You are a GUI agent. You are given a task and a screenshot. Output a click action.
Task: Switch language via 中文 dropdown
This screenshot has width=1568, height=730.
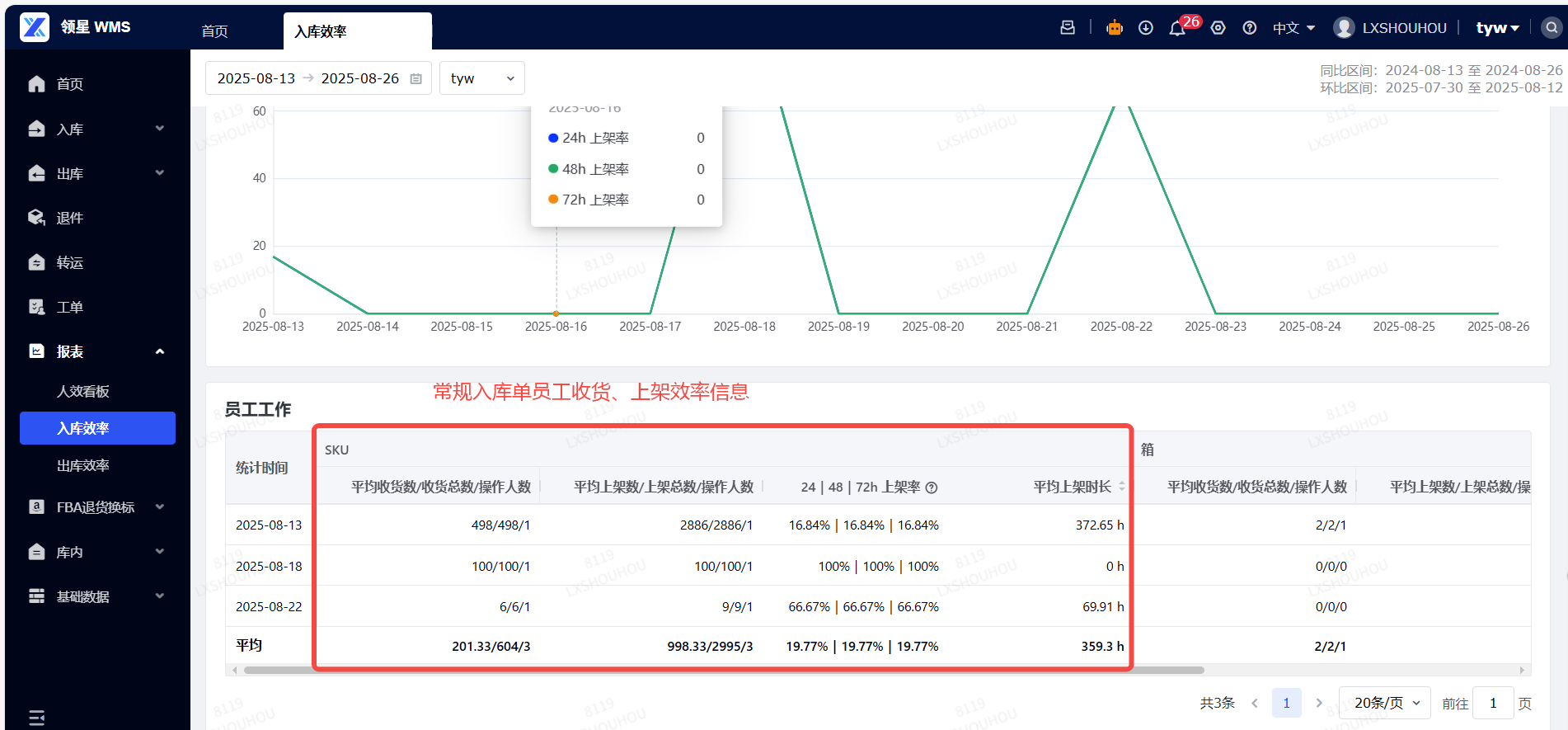(1293, 28)
